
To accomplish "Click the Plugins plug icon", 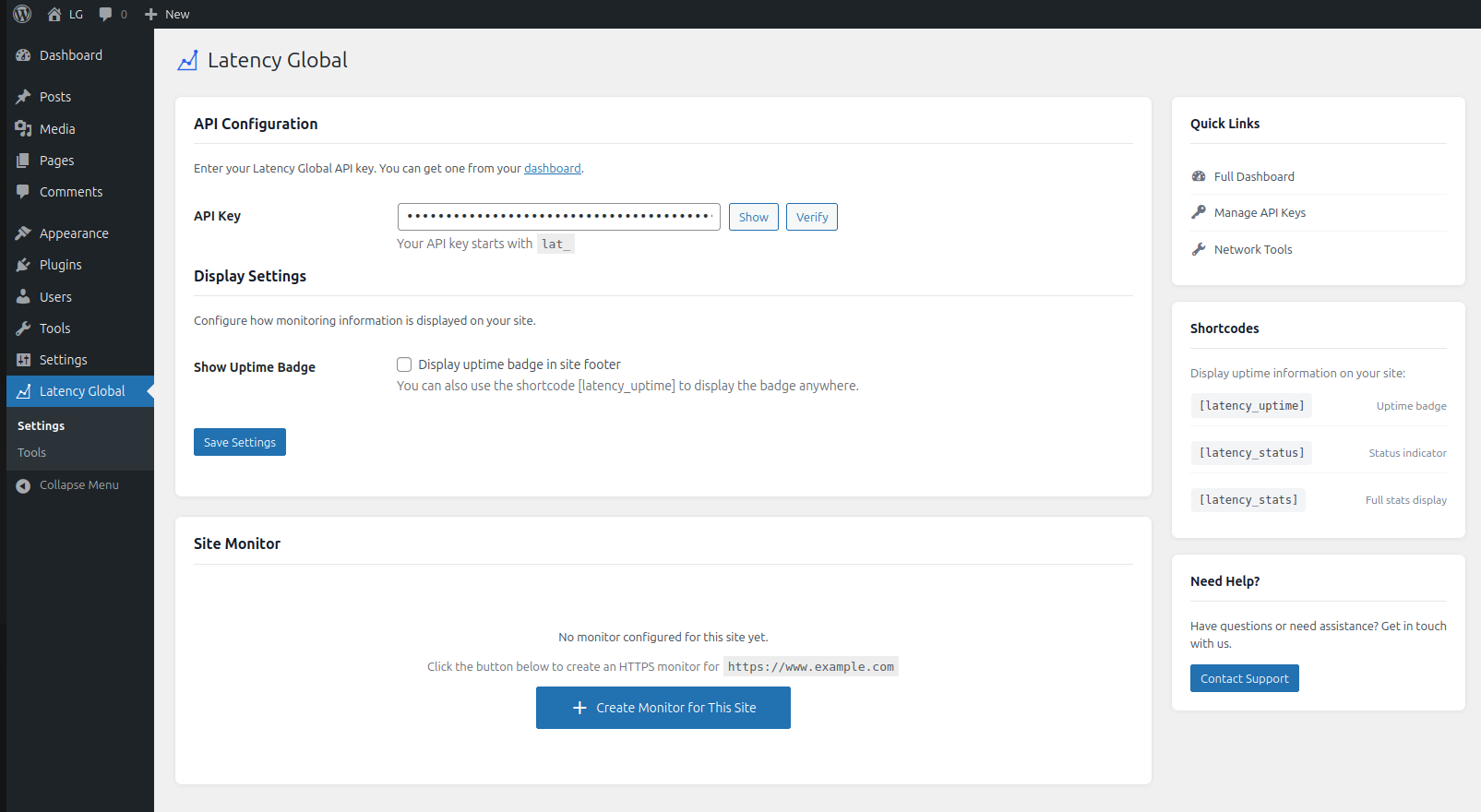I will pos(23,265).
